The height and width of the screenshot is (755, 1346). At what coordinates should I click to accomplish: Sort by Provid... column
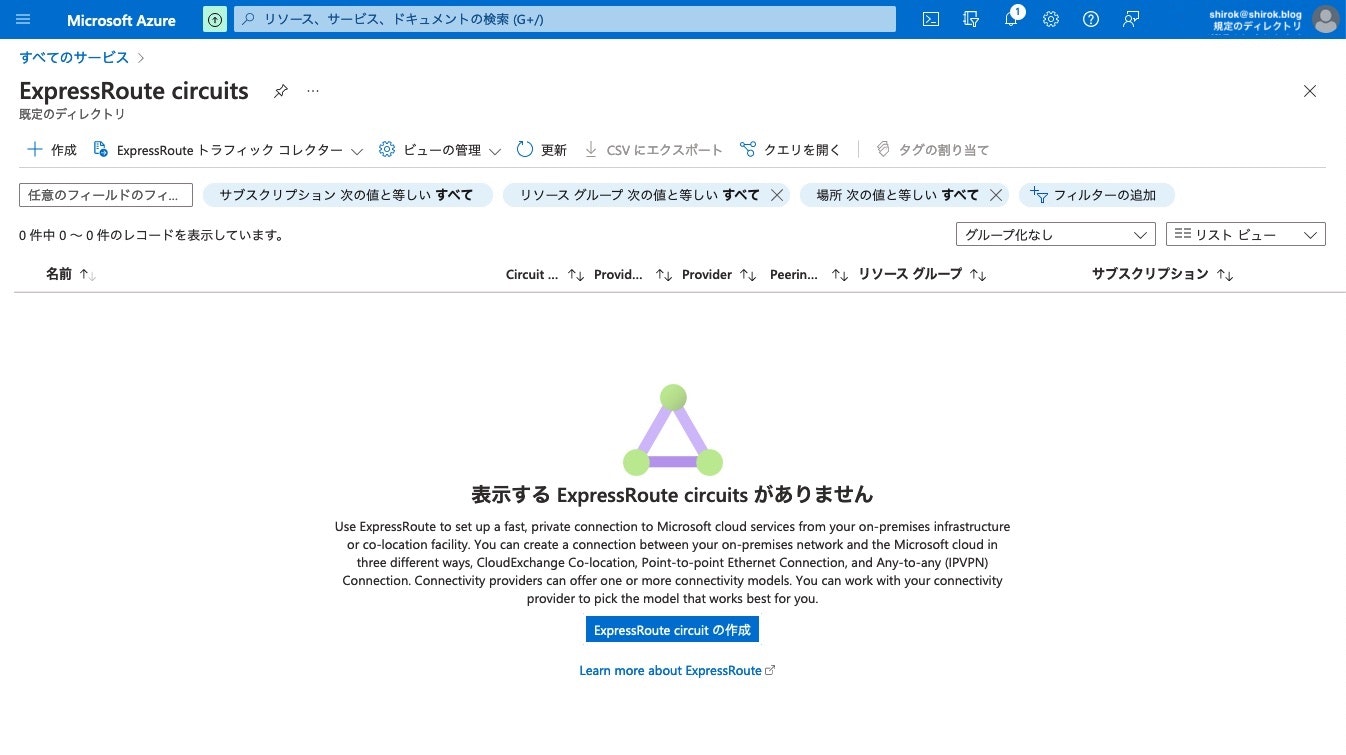(x=633, y=274)
